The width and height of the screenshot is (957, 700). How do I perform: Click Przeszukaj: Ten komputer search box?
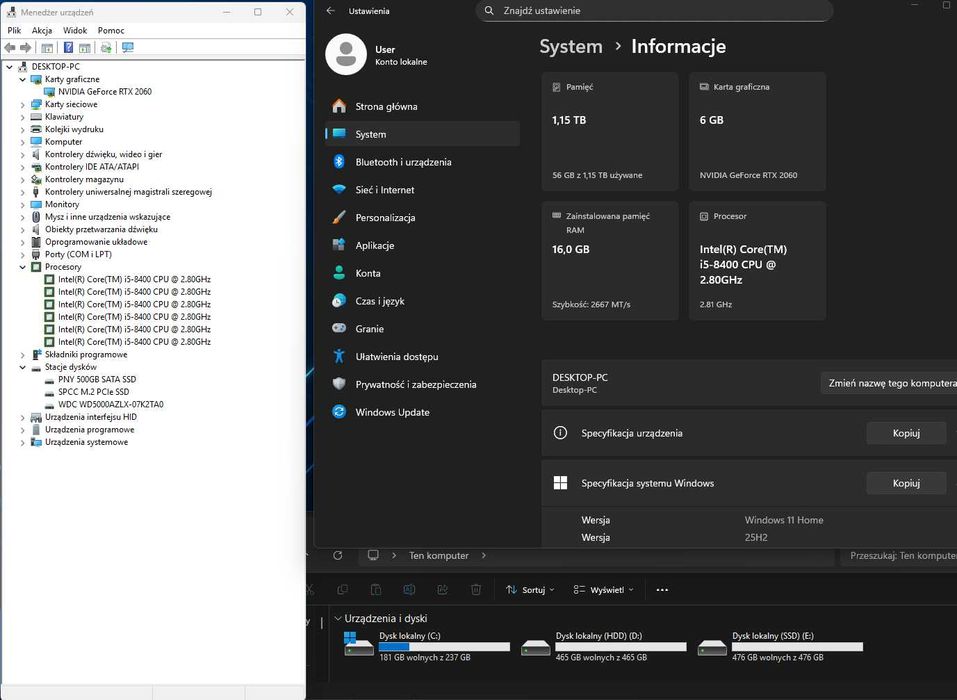898,555
